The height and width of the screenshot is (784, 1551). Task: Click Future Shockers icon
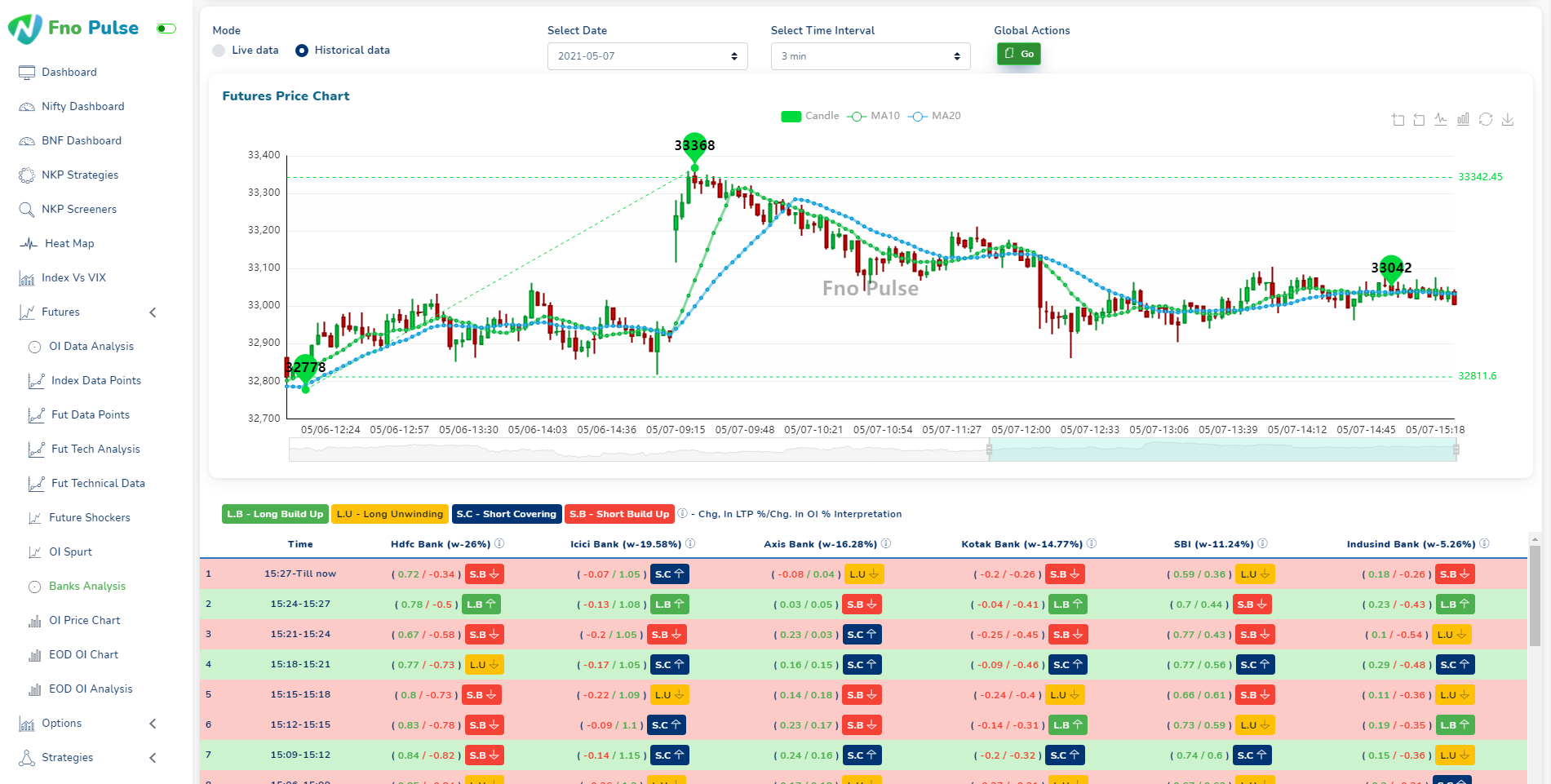pos(35,518)
